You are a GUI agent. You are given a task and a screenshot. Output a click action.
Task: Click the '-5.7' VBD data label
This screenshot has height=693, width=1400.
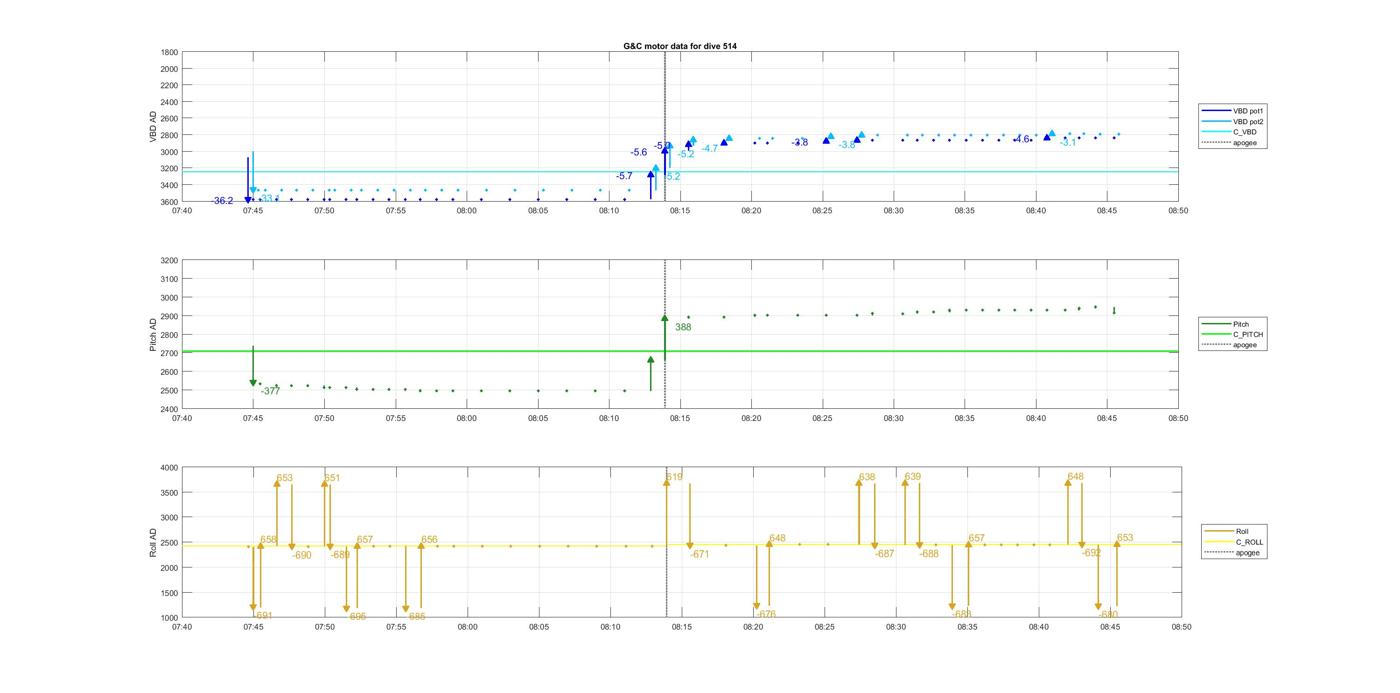click(x=624, y=176)
